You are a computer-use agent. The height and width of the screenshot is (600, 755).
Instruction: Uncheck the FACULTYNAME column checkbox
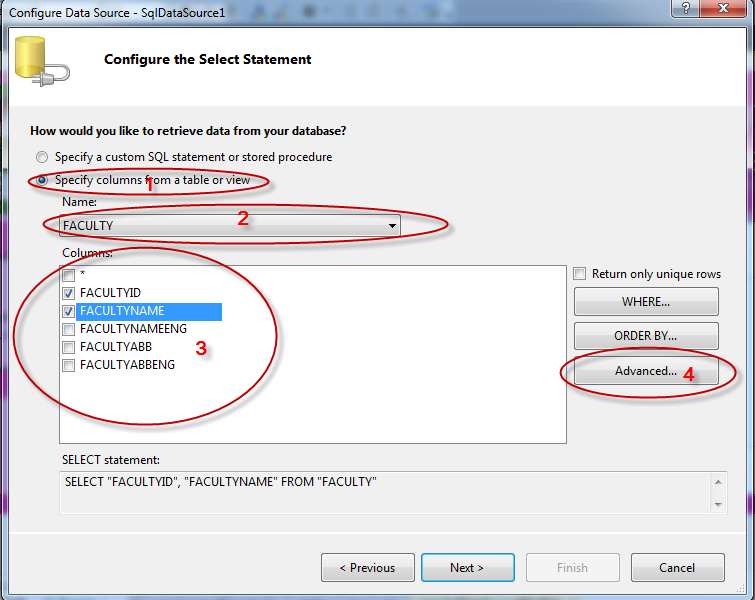(x=69, y=311)
